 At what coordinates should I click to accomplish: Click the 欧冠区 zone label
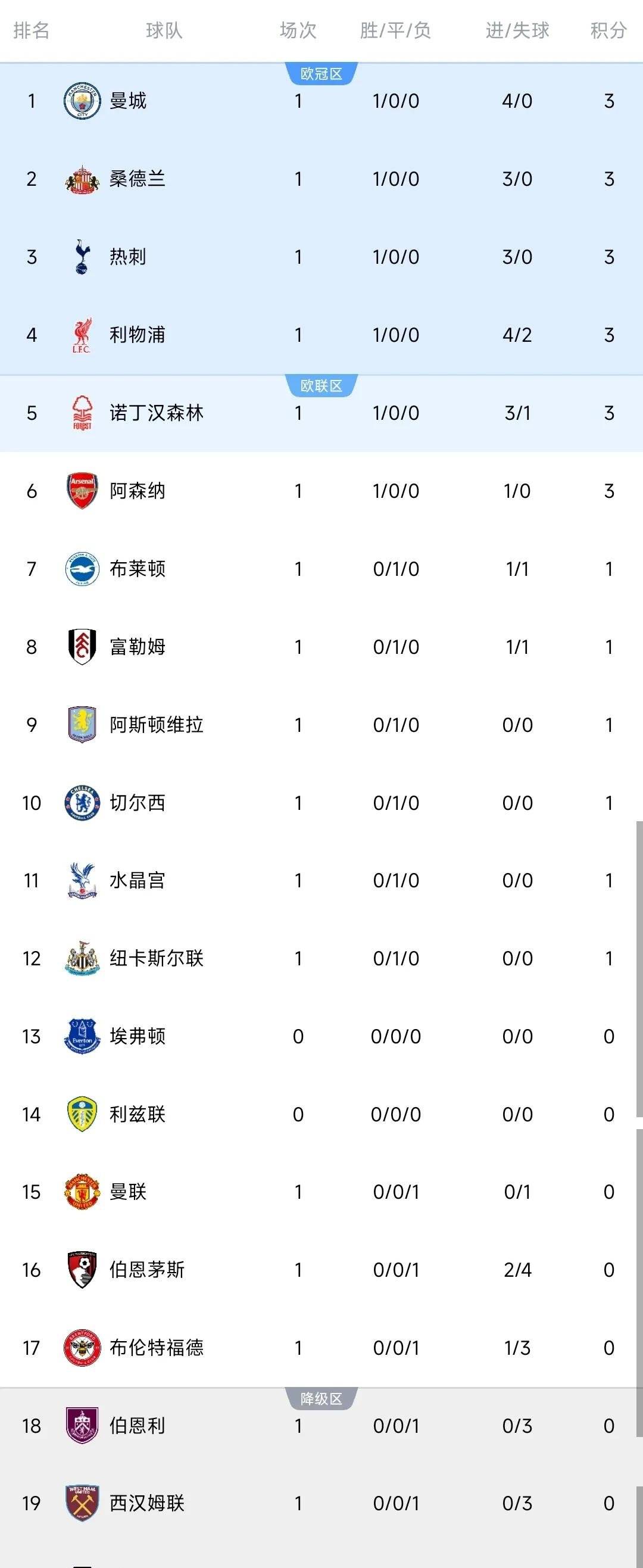pyautogui.click(x=321, y=74)
